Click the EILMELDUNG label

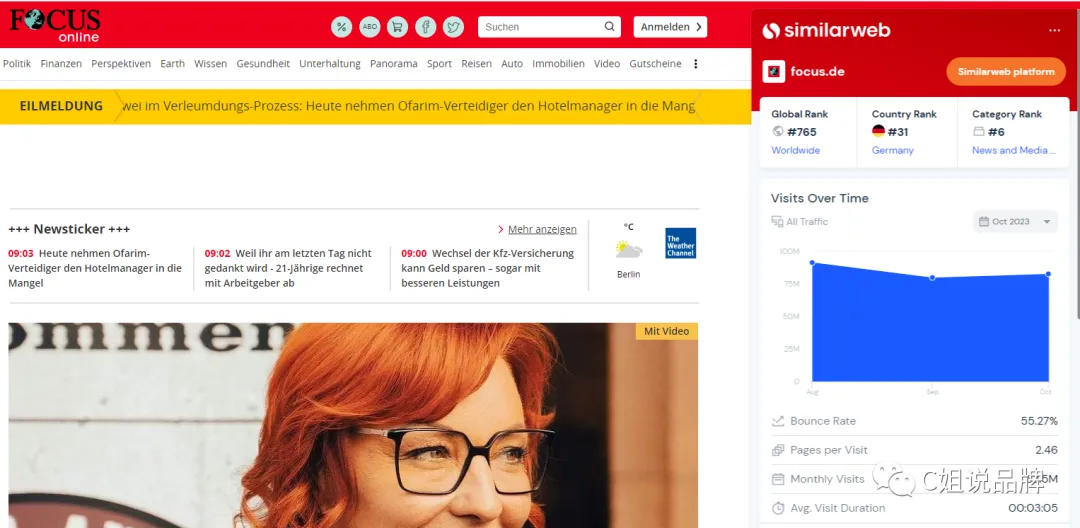point(61,106)
